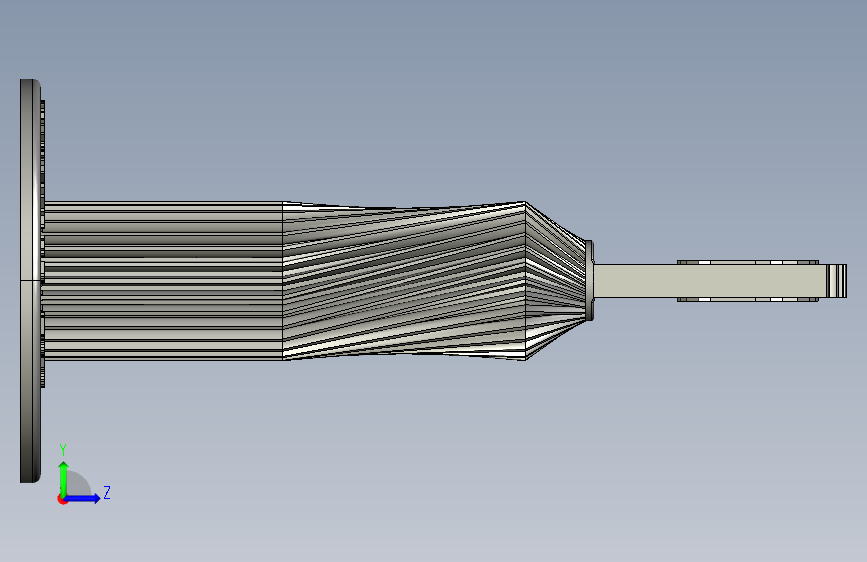Click the blue Z axis arrow of triad
Viewport: 867px width, 562px height.
click(82, 498)
